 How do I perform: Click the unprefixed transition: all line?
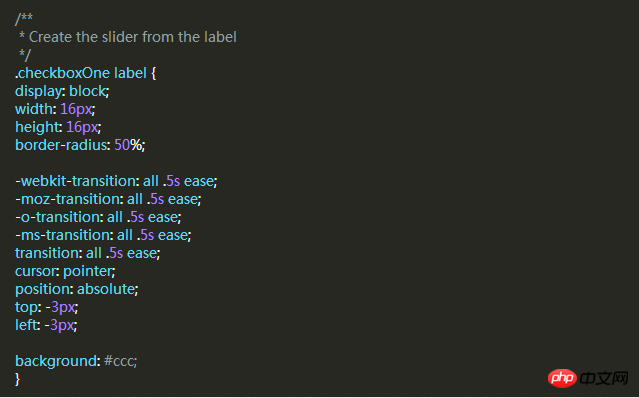point(88,253)
